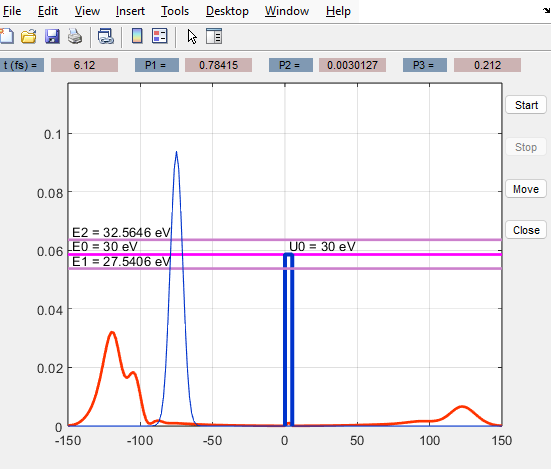Click the x-axis tick label 150

pyautogui.click(x=502, y=441)
